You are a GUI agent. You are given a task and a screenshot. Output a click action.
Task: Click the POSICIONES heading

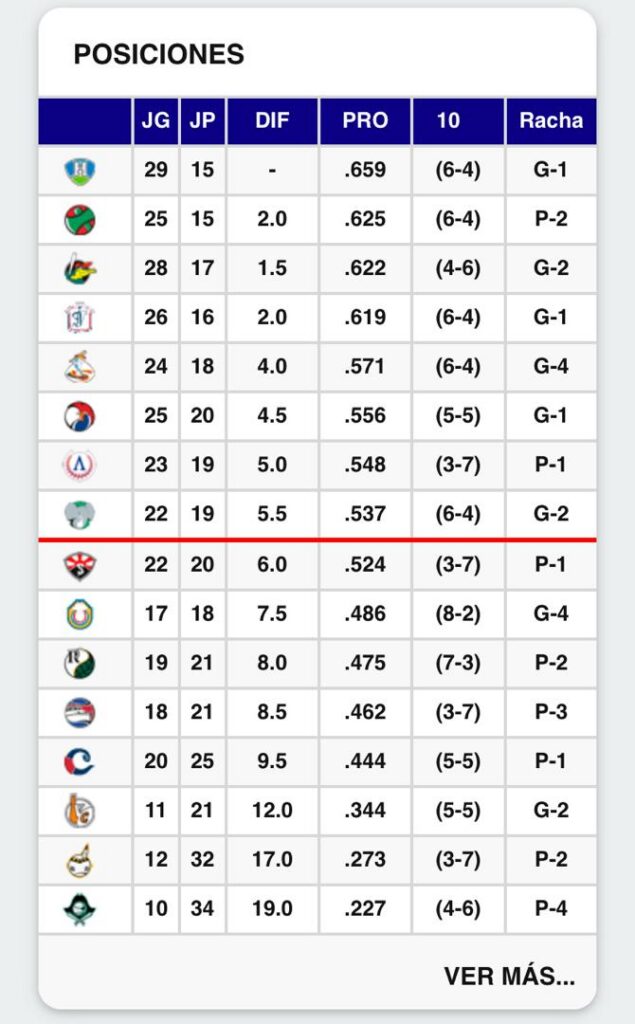point(159,55)
